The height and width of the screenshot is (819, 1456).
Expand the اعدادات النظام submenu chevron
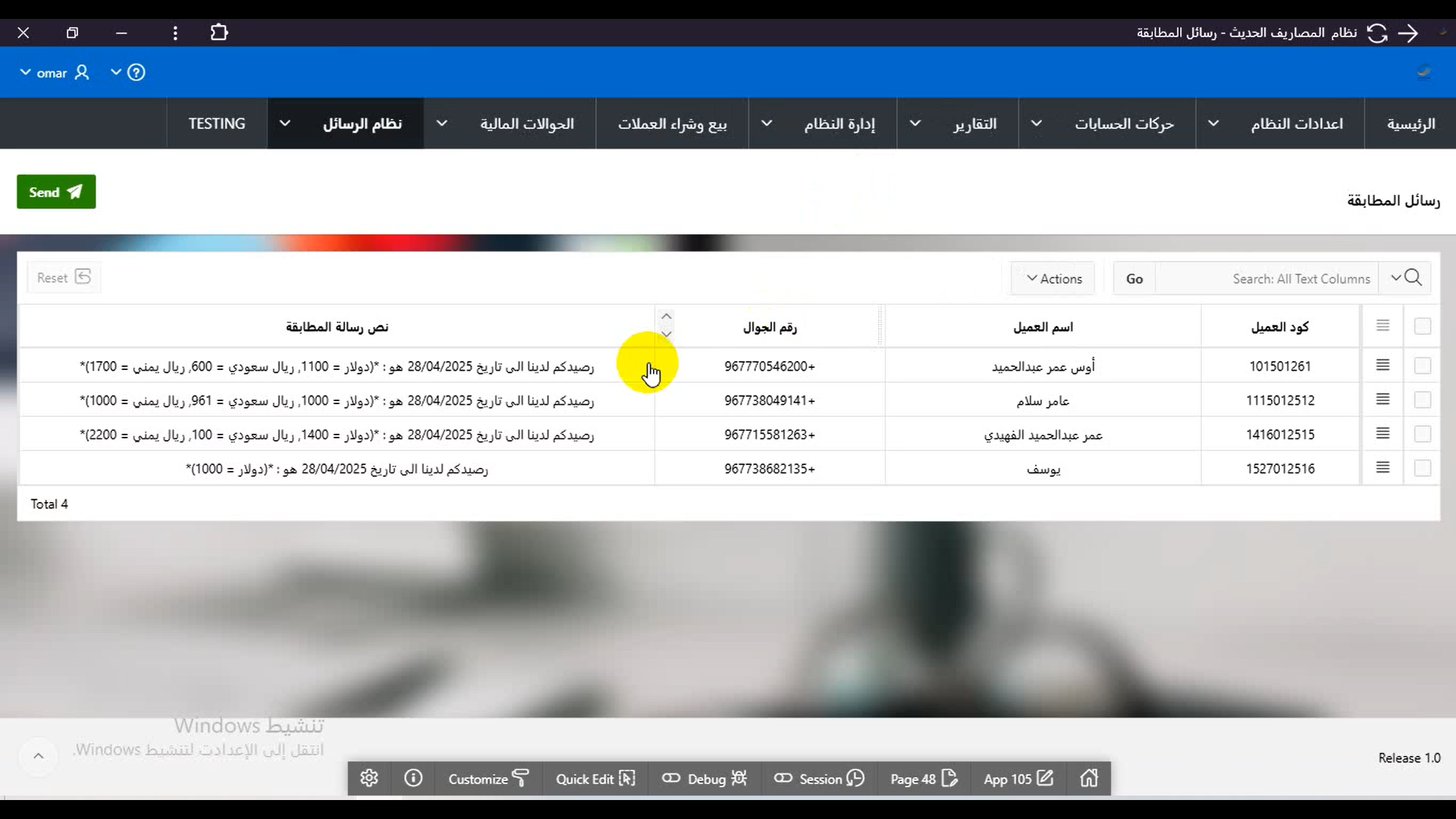(1213, 124)
